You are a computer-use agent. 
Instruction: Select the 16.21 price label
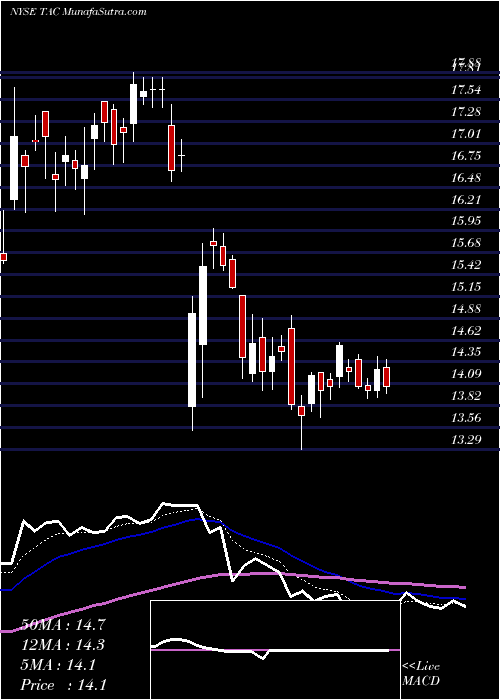click(x=466, y=200)
